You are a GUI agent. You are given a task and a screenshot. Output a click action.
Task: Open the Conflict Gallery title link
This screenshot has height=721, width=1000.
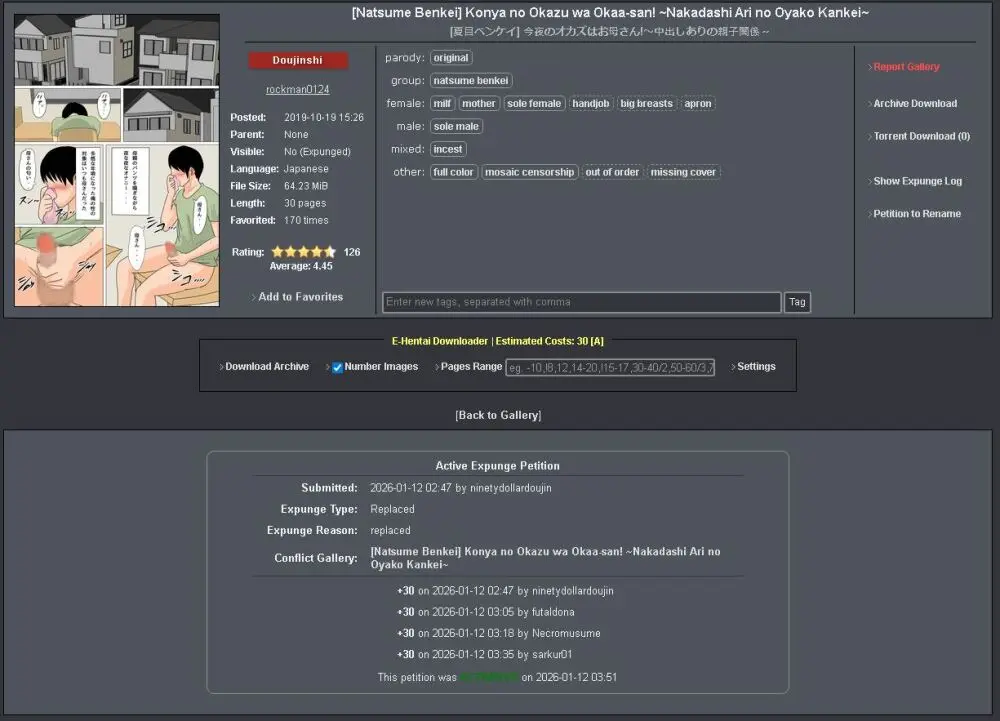(x=545, y=558)
